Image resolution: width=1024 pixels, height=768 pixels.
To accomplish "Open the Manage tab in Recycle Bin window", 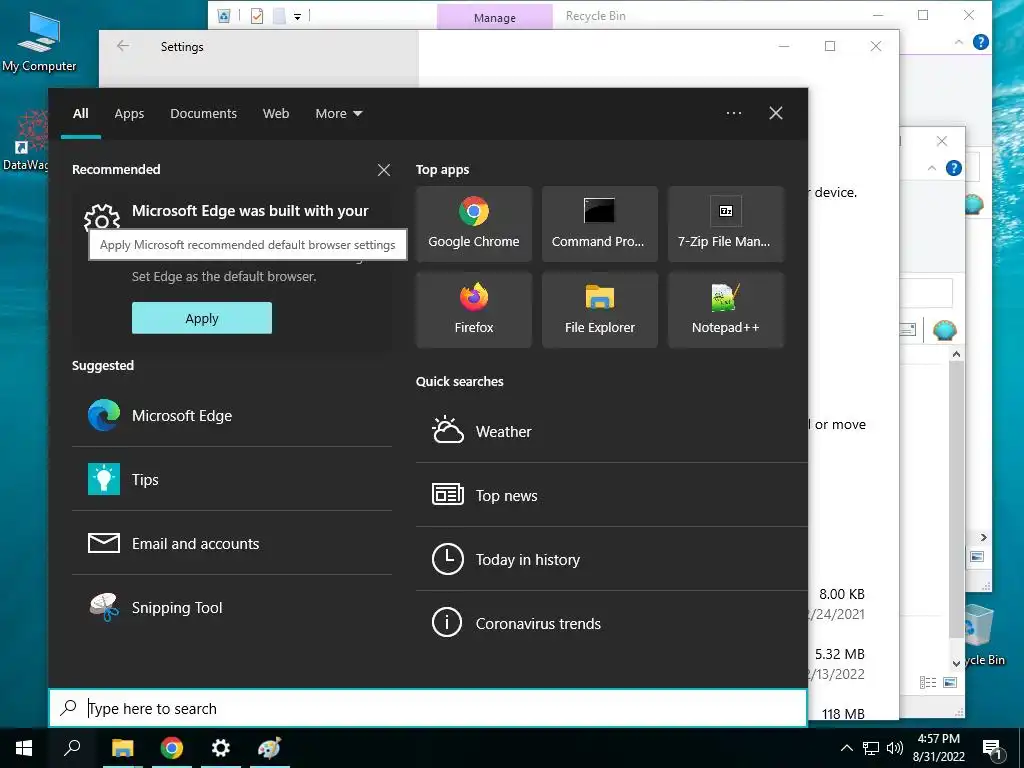I will [x=494, y=18].
